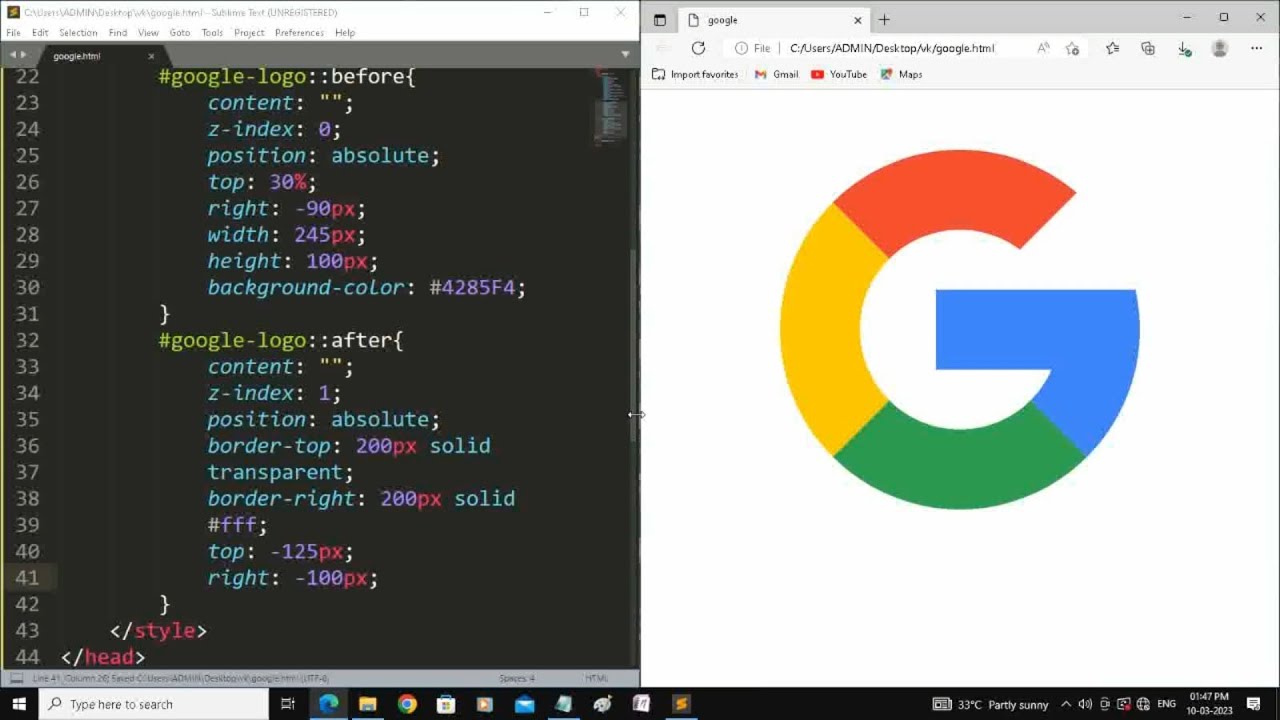The width and height of the screenshot is (1280, 720).
Task: Click the color value #4285F4
Action: (x=472, y=287)
